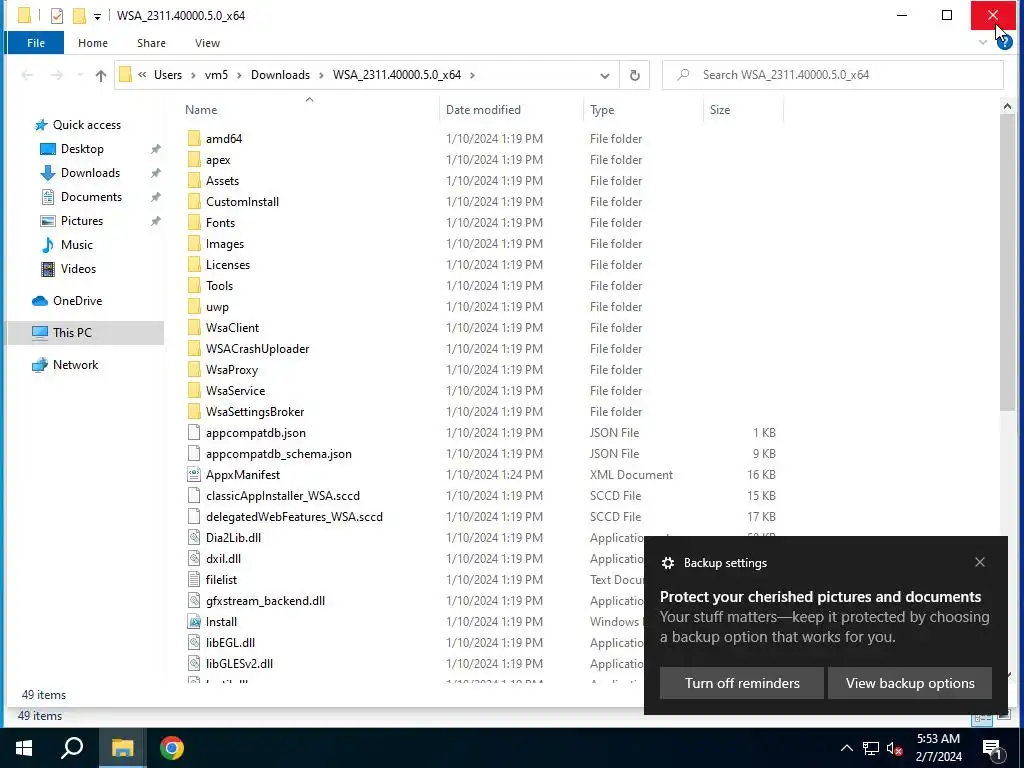Select the appcompatdb.json file icon

(x=194, y=432)
